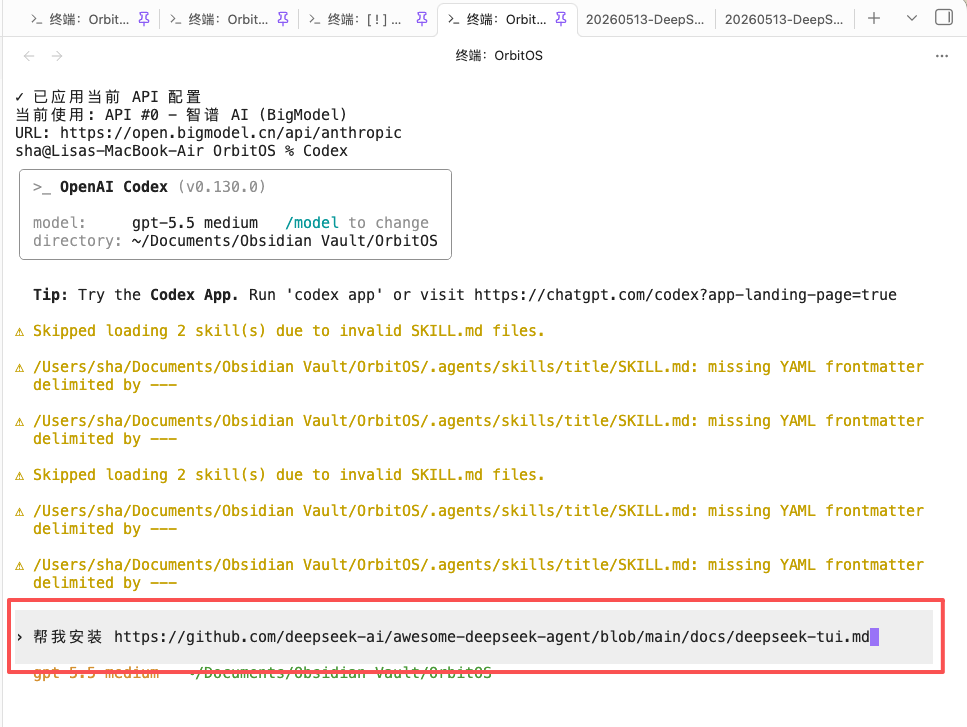Screen dimensions: 967x727
Task: Click the (v0.130.0) version text
Action: (x=222, y=187)
